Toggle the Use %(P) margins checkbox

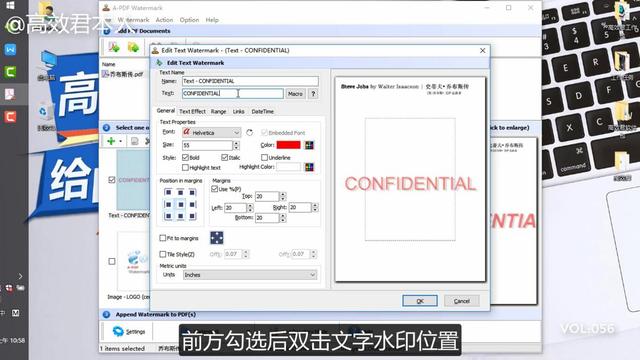click(214, 189)
